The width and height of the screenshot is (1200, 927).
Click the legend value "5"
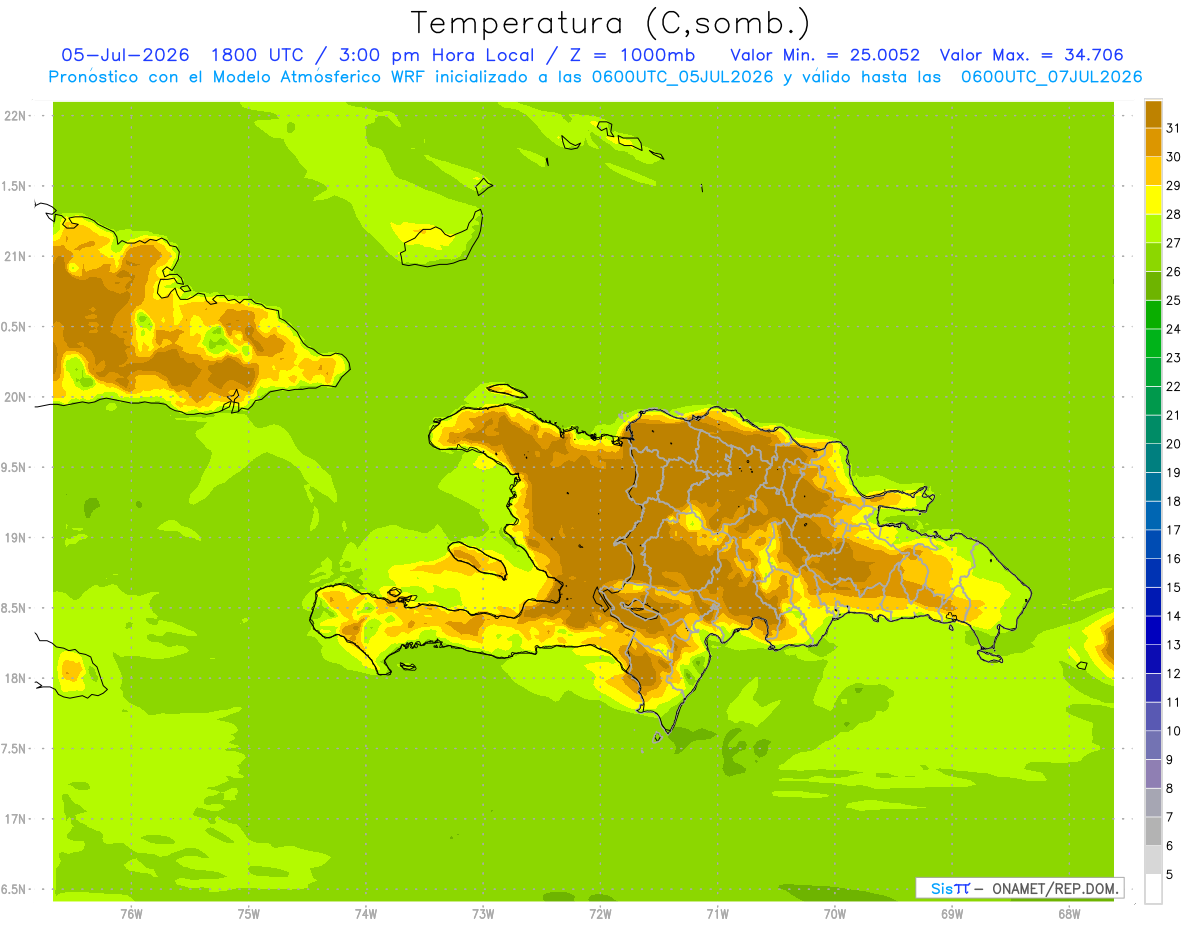tap(1170, 875)
